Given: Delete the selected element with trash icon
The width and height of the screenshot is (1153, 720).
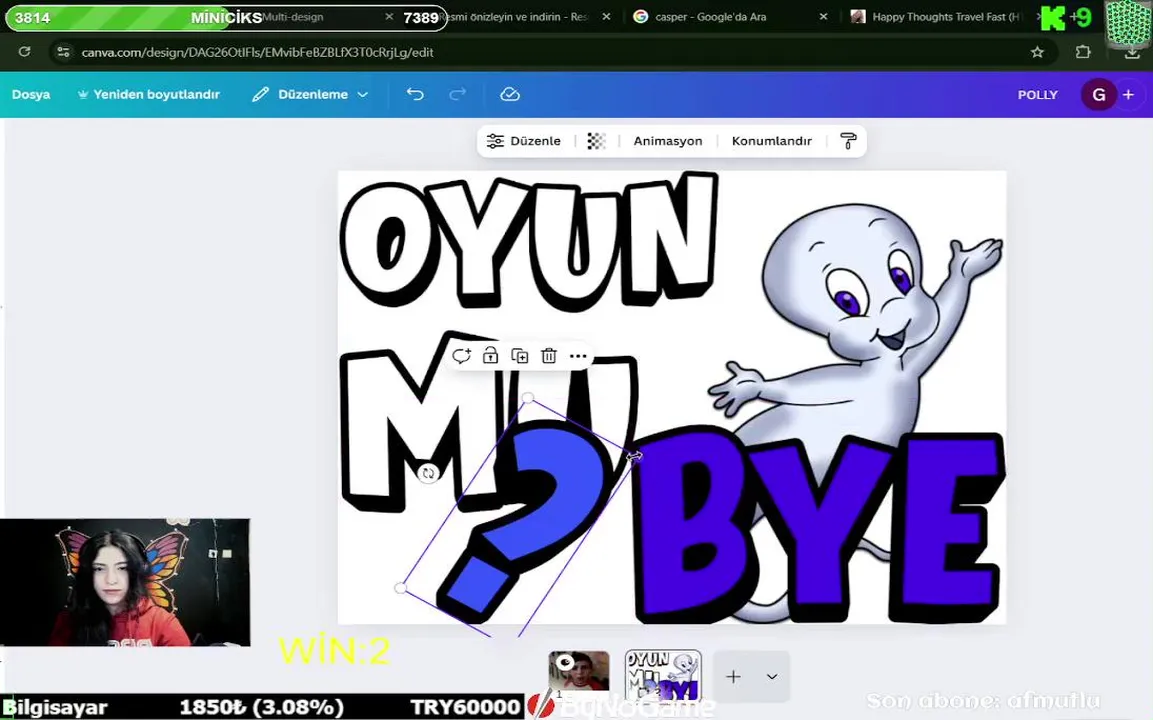Looking at the screenshot, I should click(x=549, y=356).
